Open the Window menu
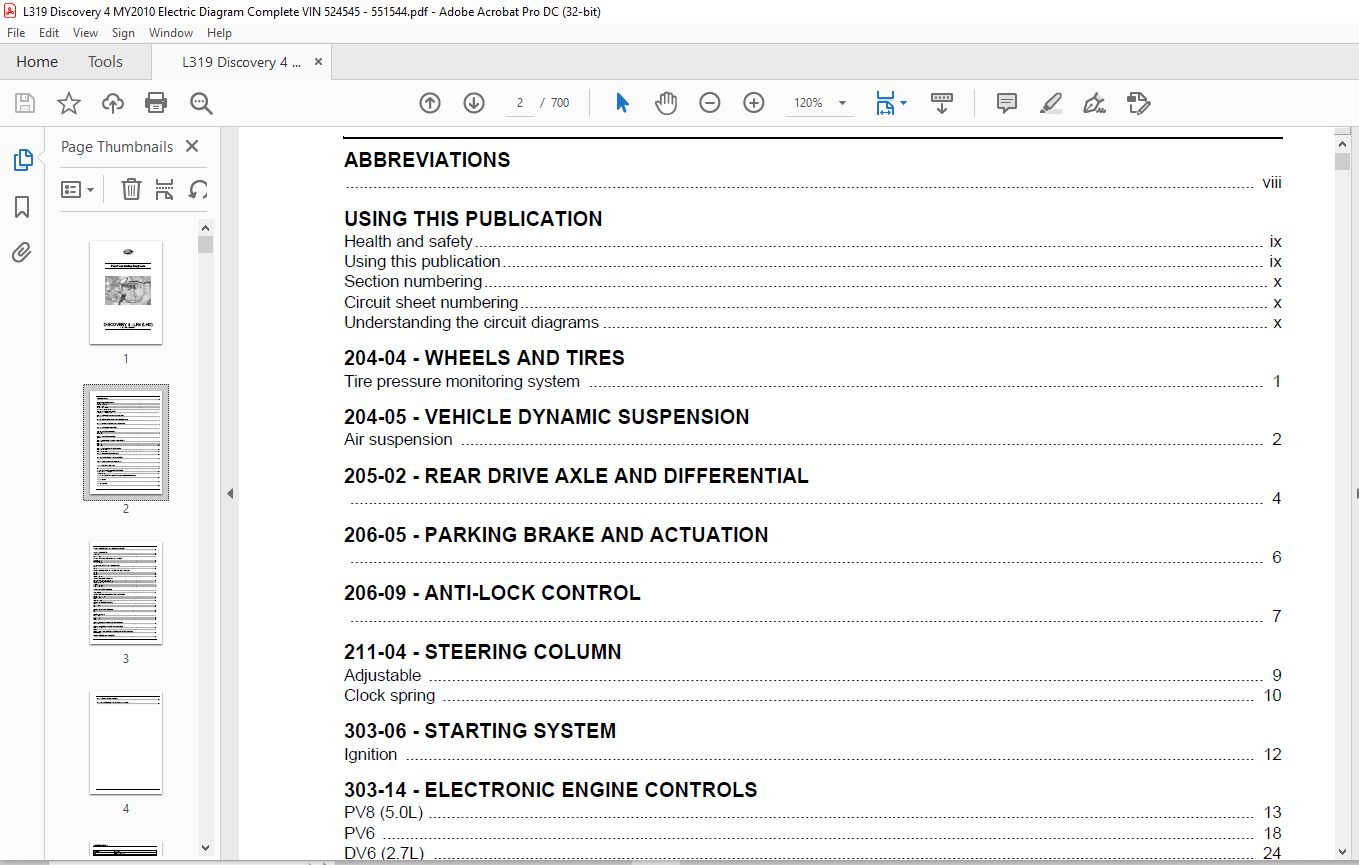Screen dimensions: 1359x865 (x=171, y=33)
